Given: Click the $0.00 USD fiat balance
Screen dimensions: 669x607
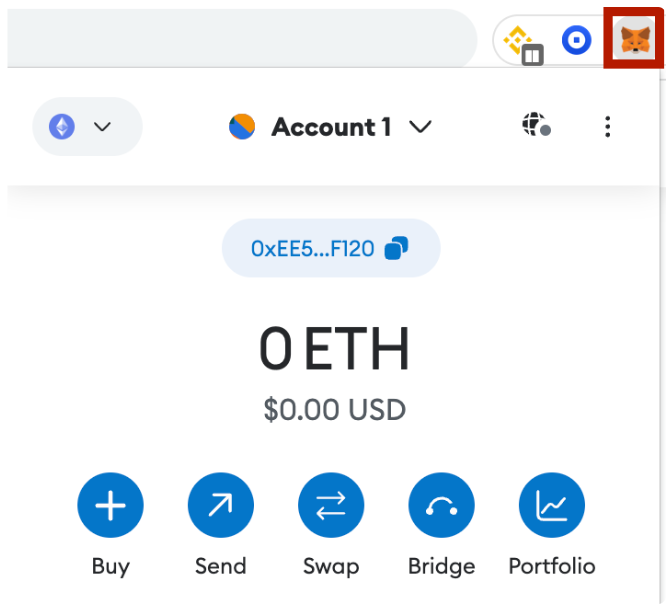Looking at the screenshot, I should point(334,409).
